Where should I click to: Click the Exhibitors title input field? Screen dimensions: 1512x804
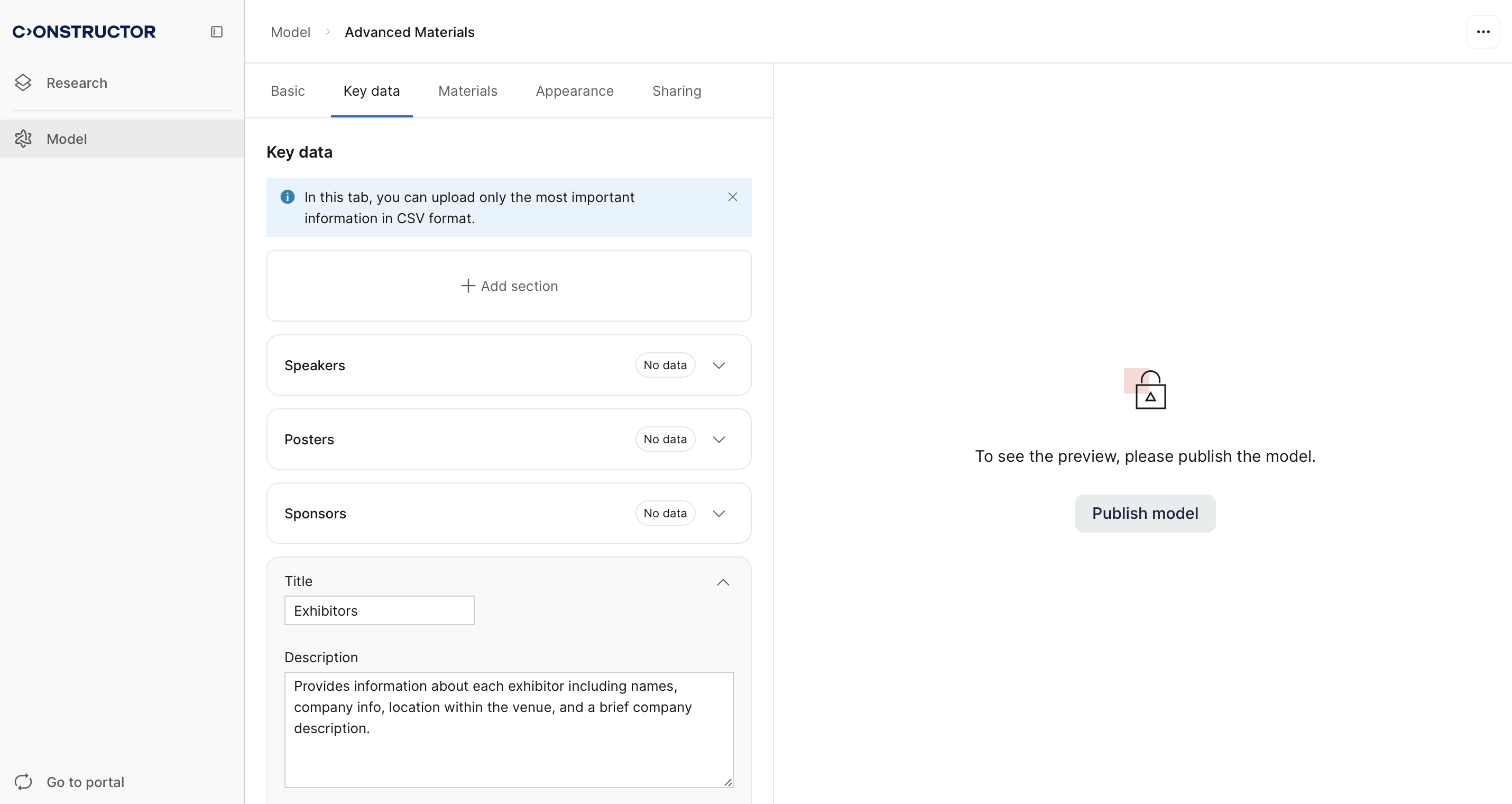tap(379, 611)
